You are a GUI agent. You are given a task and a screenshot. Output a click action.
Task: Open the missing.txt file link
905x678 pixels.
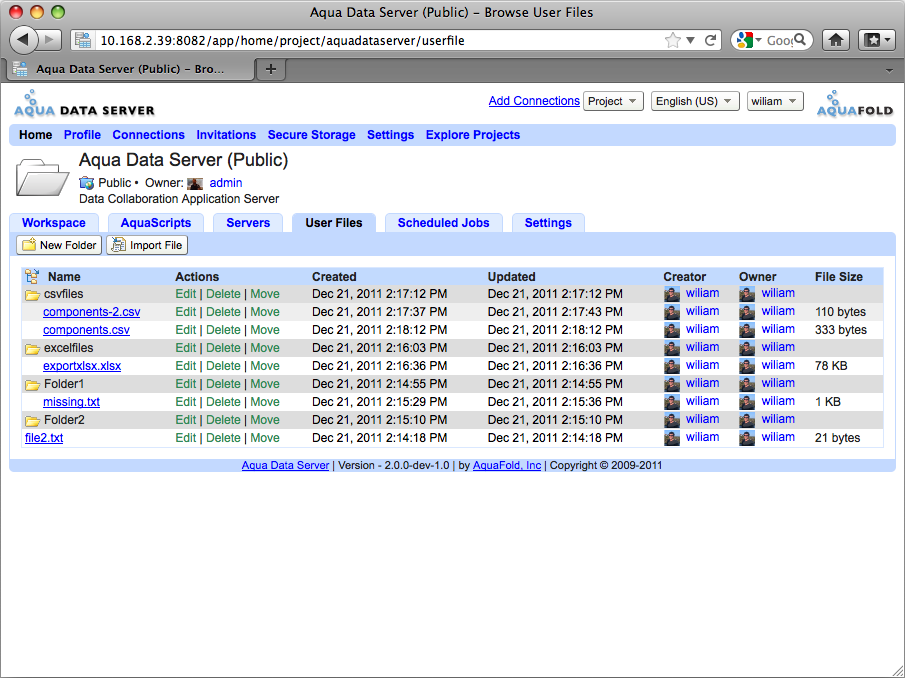click(x=72, y=402)
